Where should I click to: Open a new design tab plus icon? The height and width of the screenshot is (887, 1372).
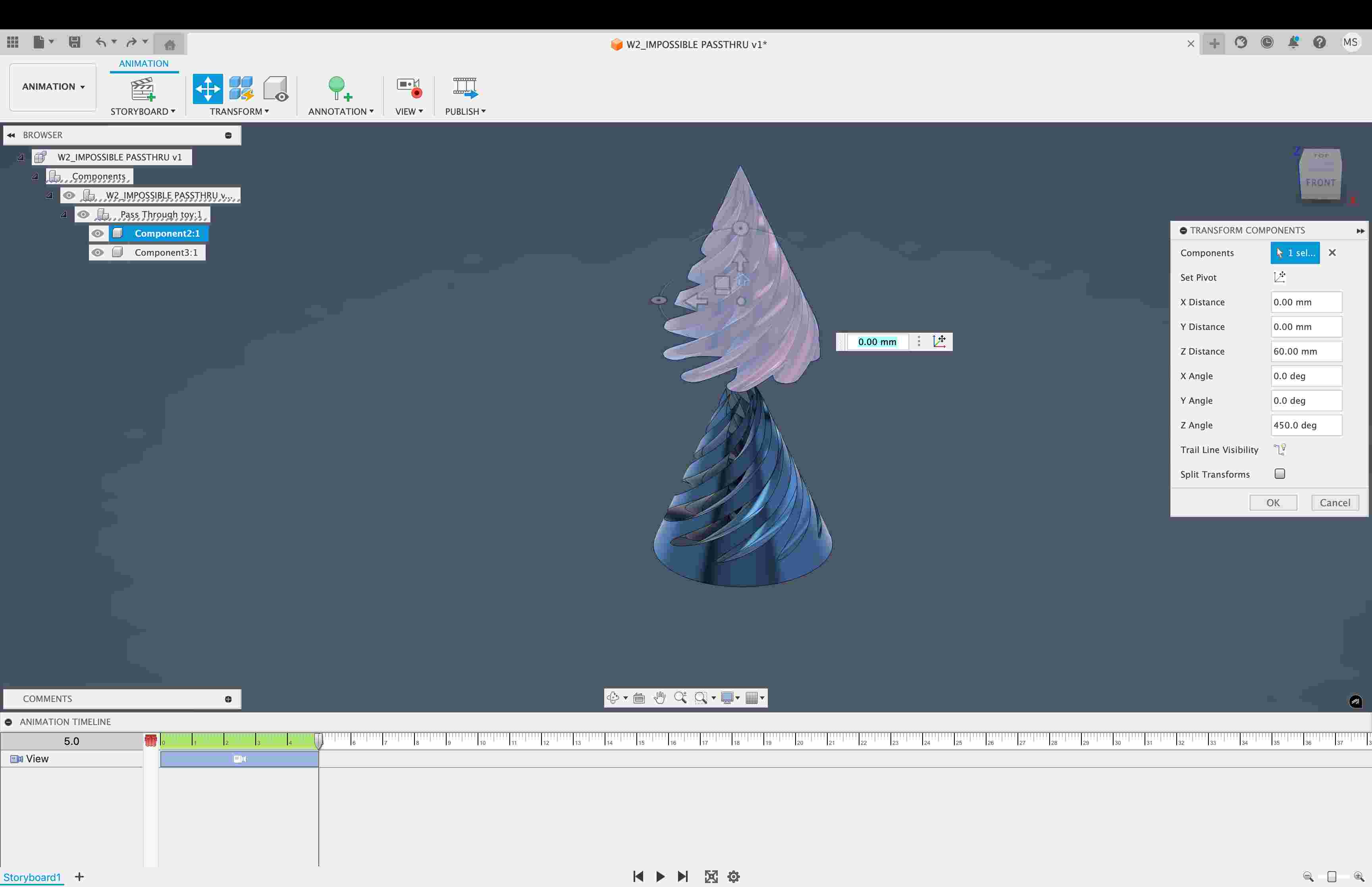[1214, 43]
